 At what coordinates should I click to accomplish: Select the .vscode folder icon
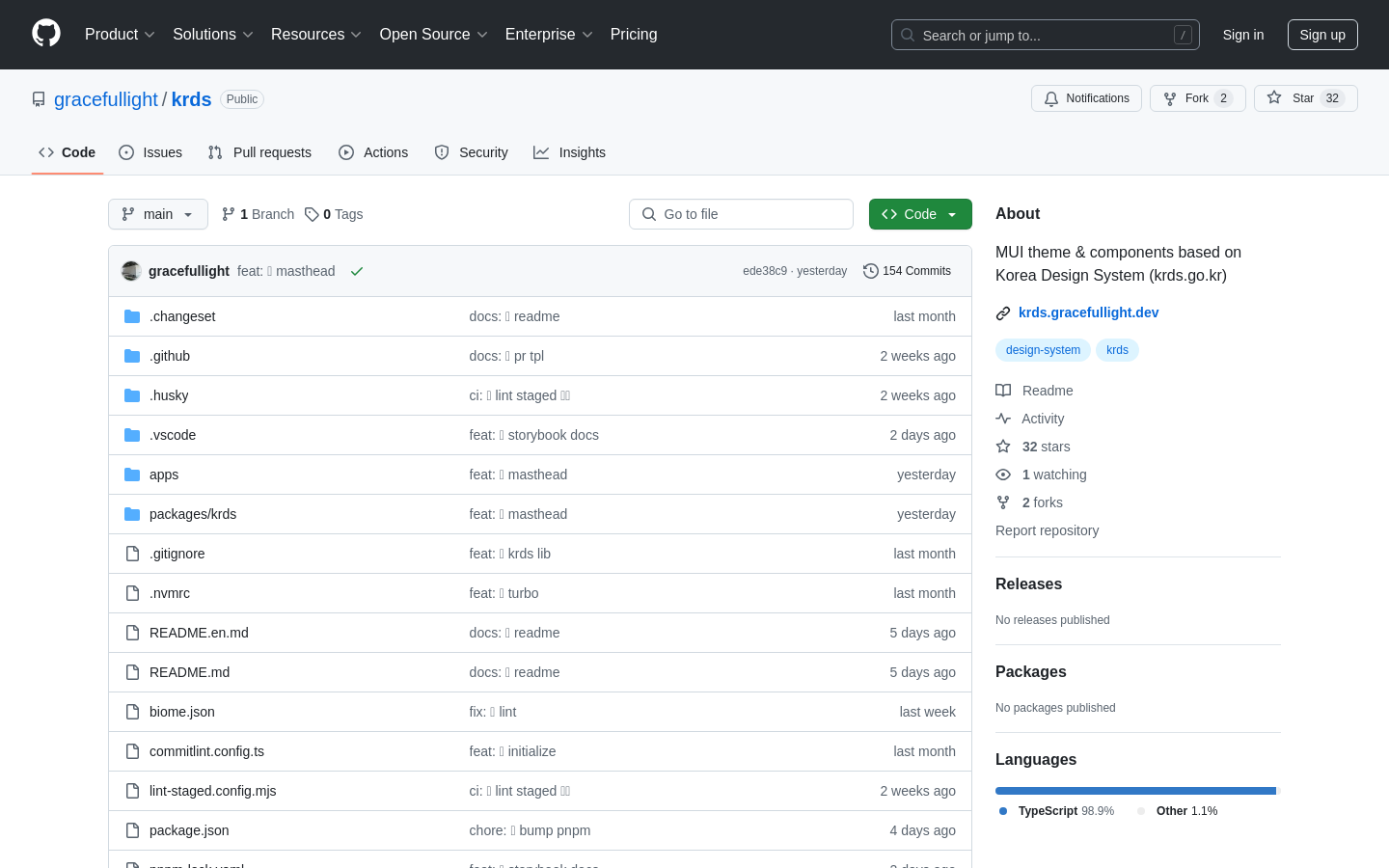pos(132,435)
